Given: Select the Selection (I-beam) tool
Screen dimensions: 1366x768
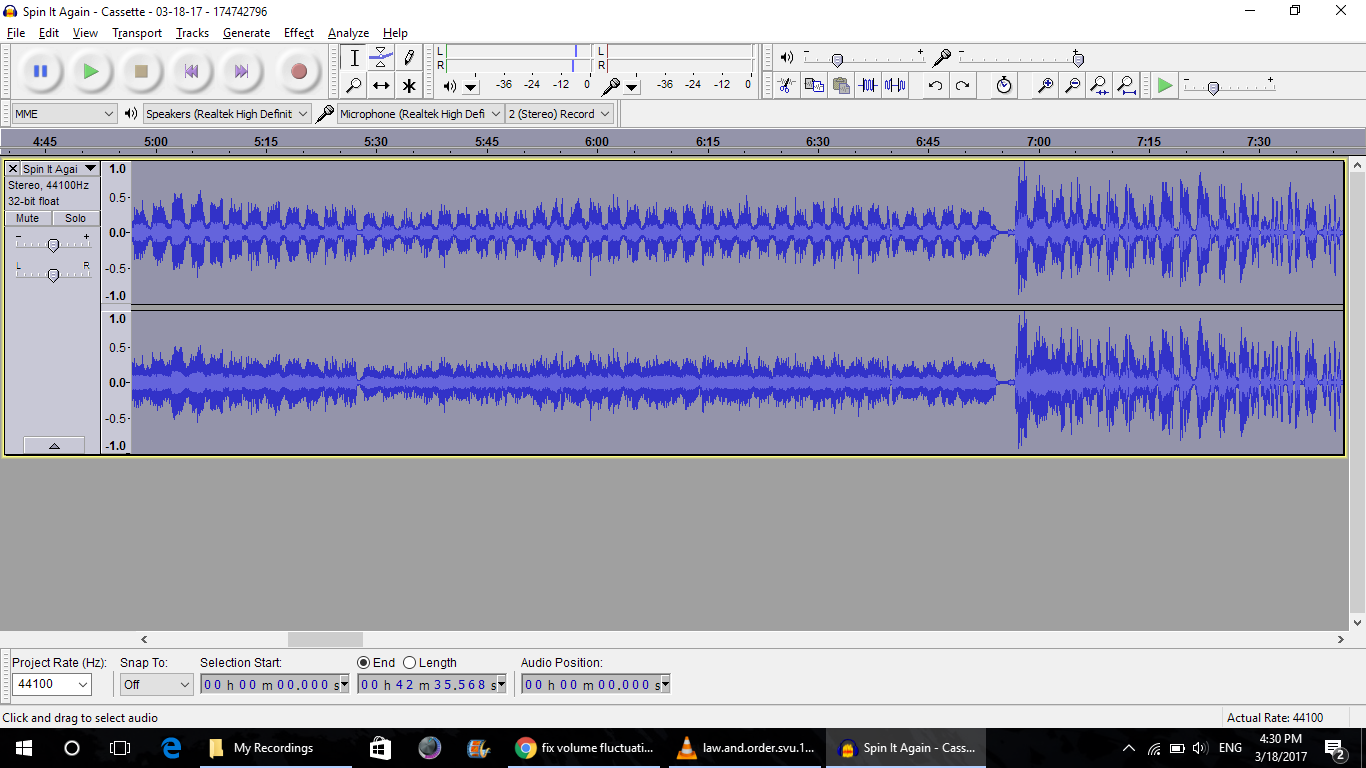Looking at the screenshot, I should pos(354,58).
